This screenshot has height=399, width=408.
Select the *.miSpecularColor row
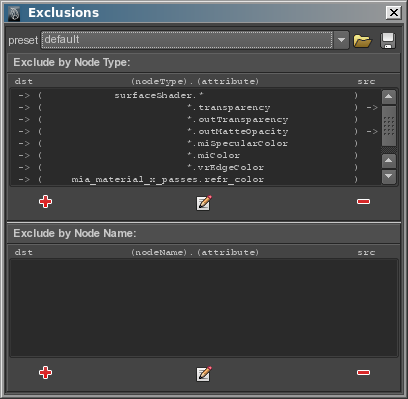tap(196, 144)
